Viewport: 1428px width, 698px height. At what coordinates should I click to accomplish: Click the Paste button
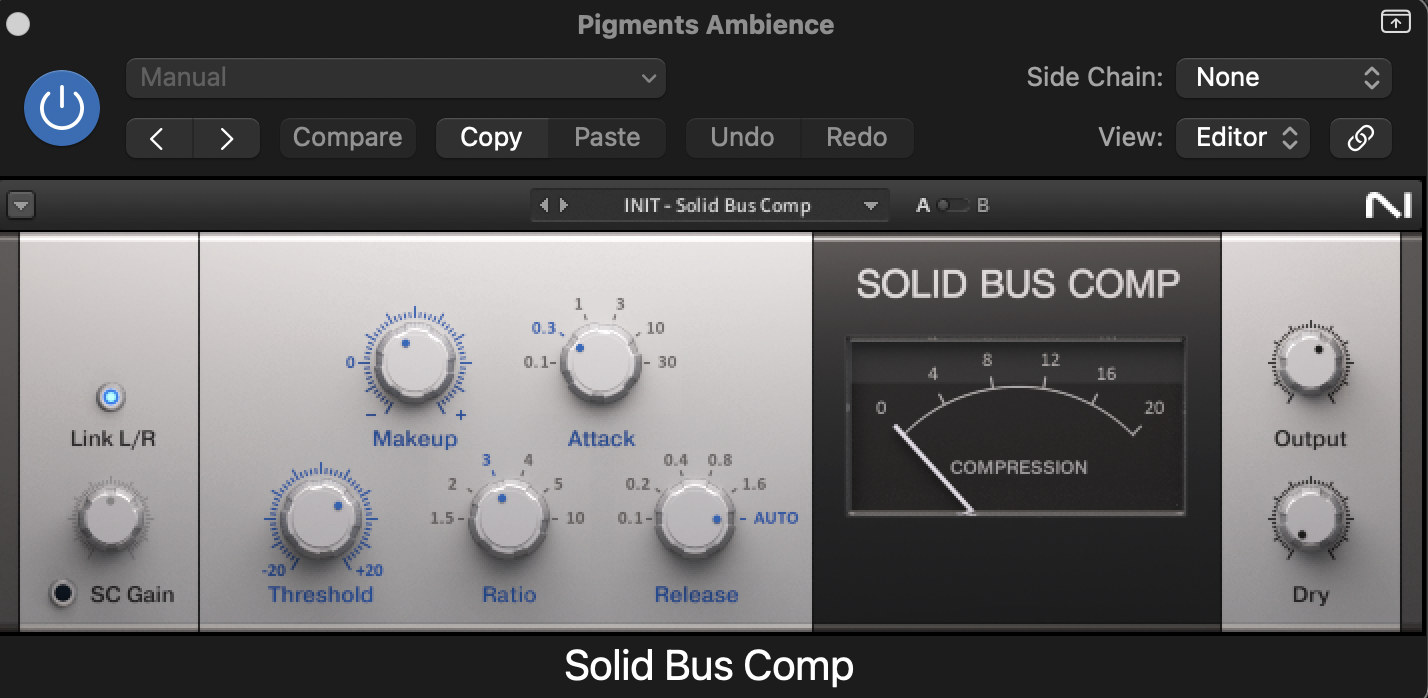coord(607,138)
